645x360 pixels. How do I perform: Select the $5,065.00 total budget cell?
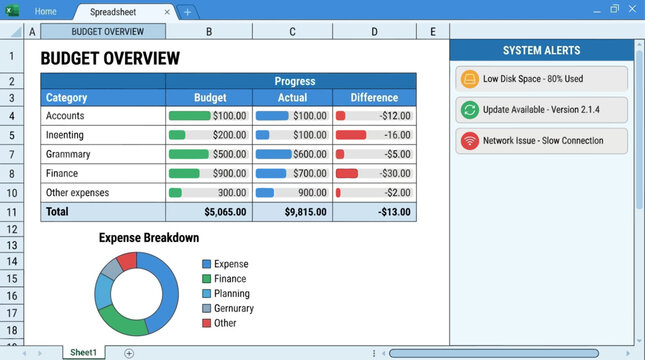pos(209,212)
